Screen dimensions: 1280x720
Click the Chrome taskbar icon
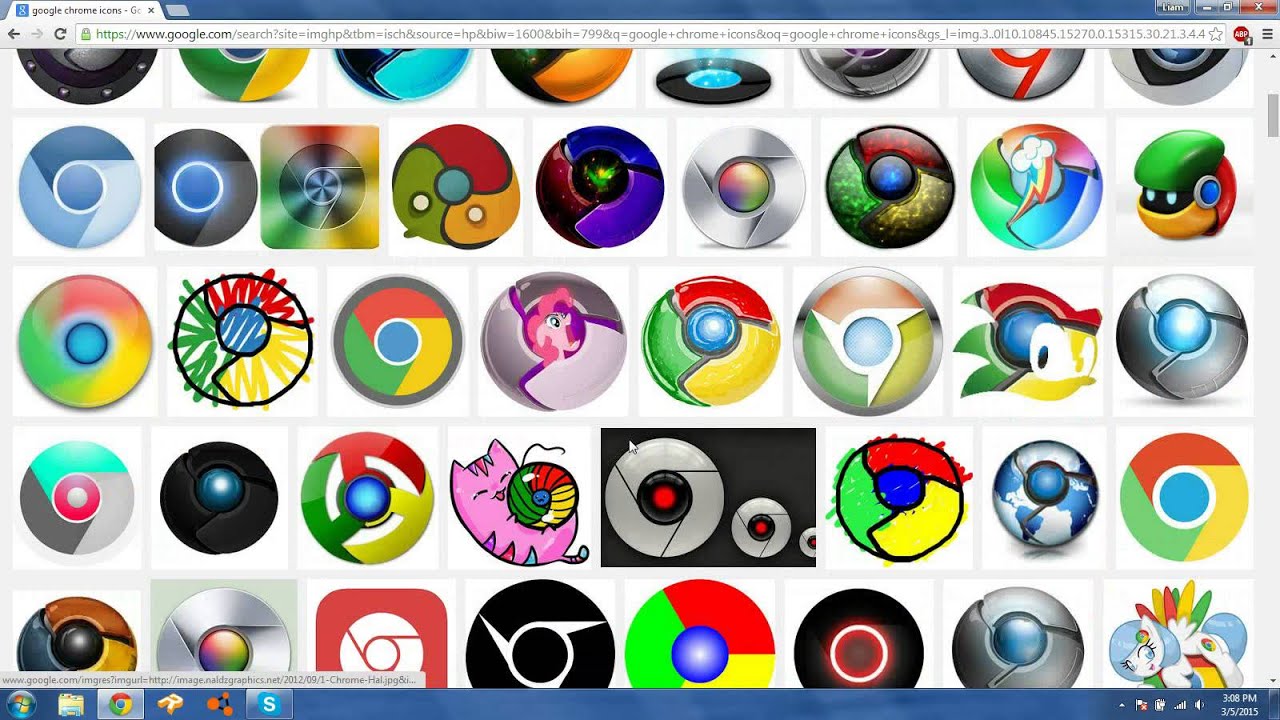click(x=121, y=705)
